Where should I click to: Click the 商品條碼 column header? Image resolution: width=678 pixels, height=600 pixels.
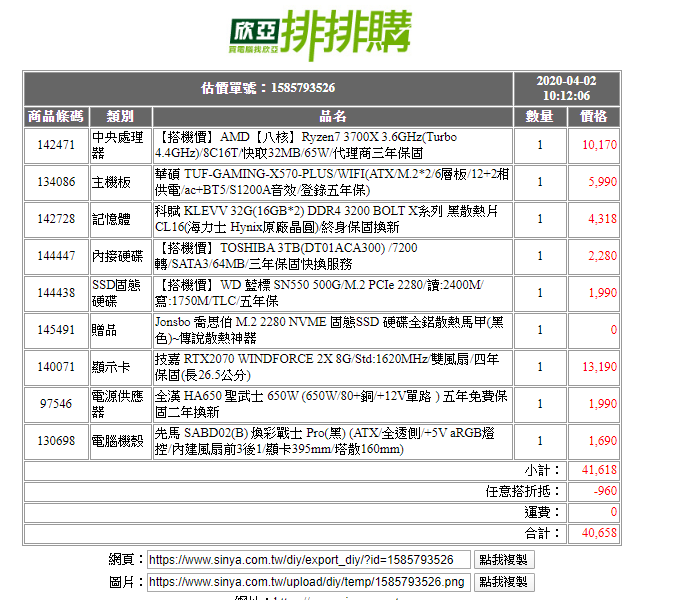(x=56, y=116)
